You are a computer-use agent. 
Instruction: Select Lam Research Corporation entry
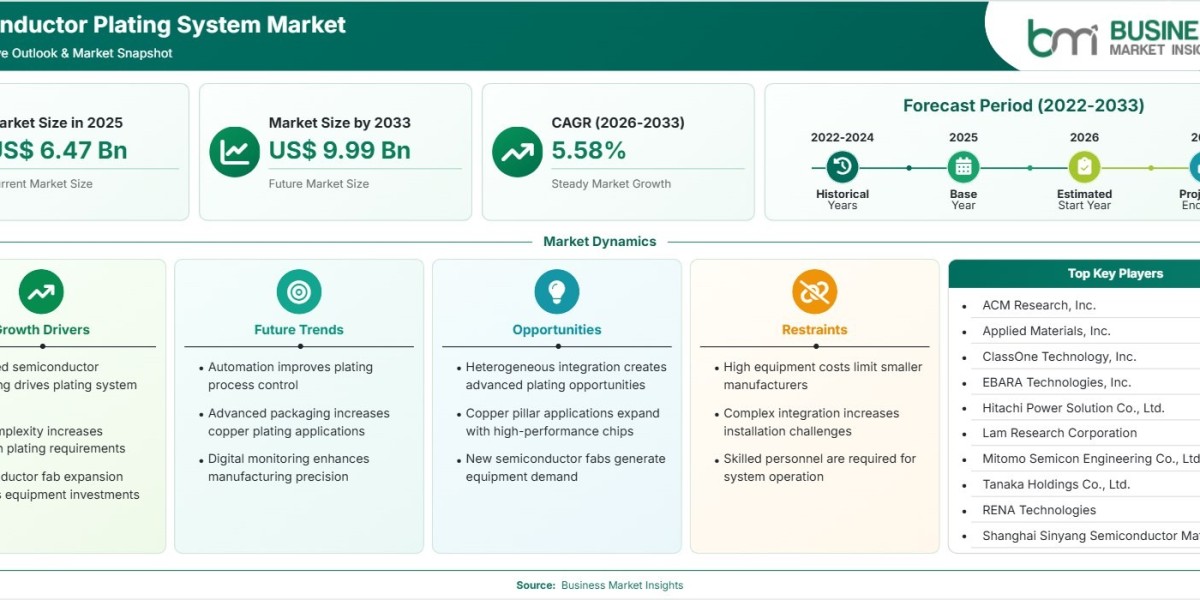point(1059,433)
